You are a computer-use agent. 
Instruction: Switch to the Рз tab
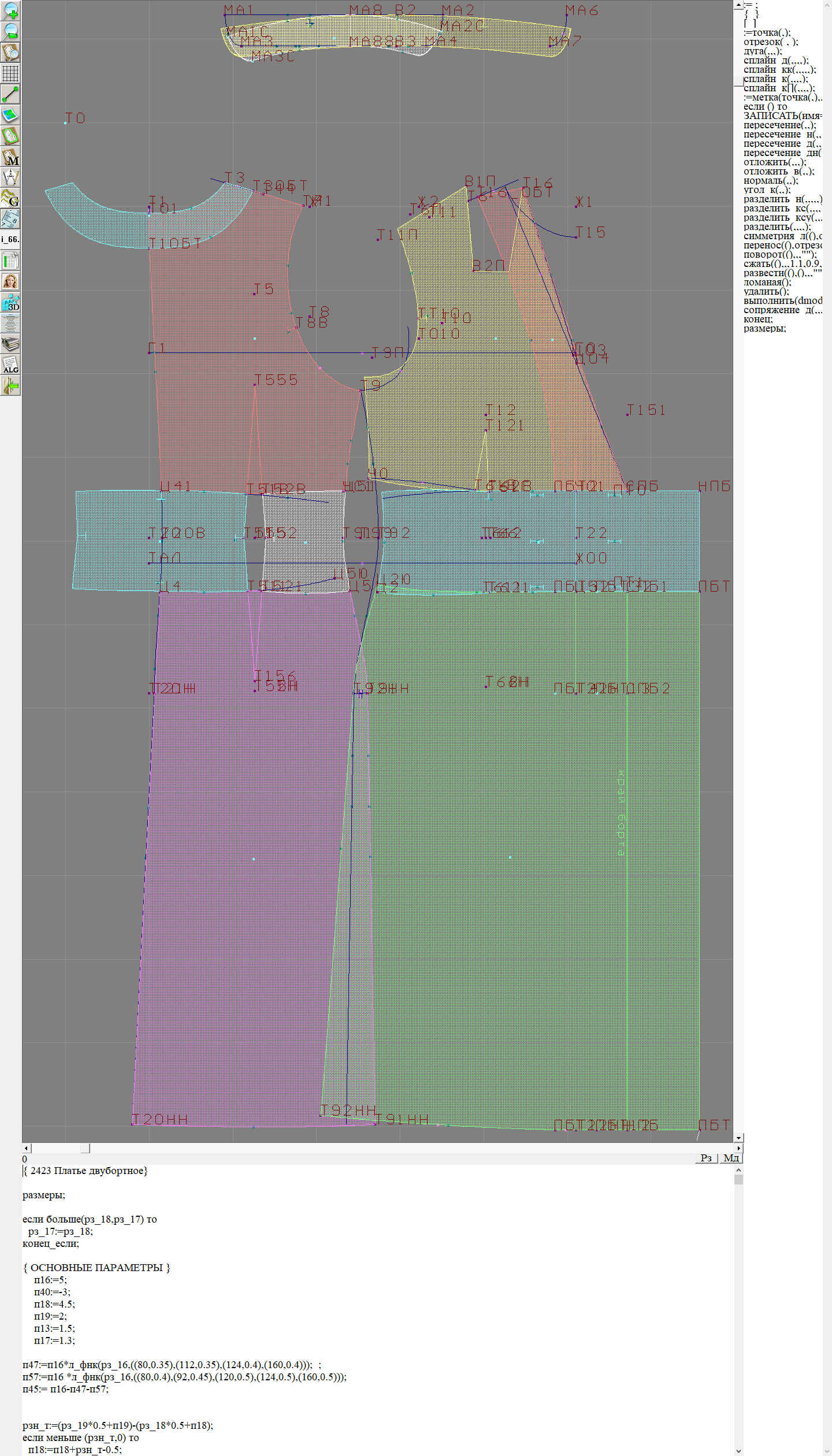705,1158
